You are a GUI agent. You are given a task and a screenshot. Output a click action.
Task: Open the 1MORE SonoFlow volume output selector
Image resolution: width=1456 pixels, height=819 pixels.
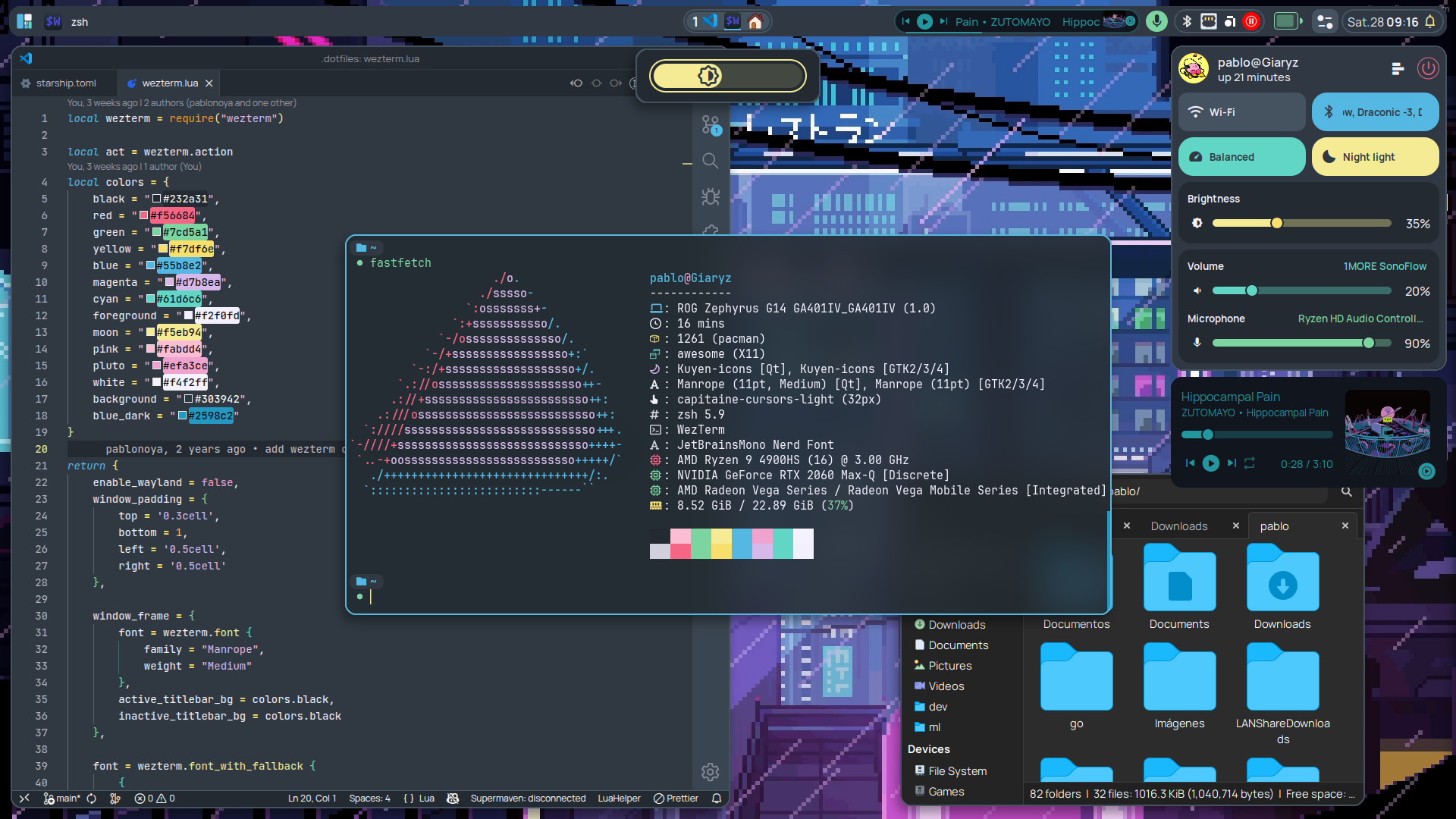(x=1385, y=266)
